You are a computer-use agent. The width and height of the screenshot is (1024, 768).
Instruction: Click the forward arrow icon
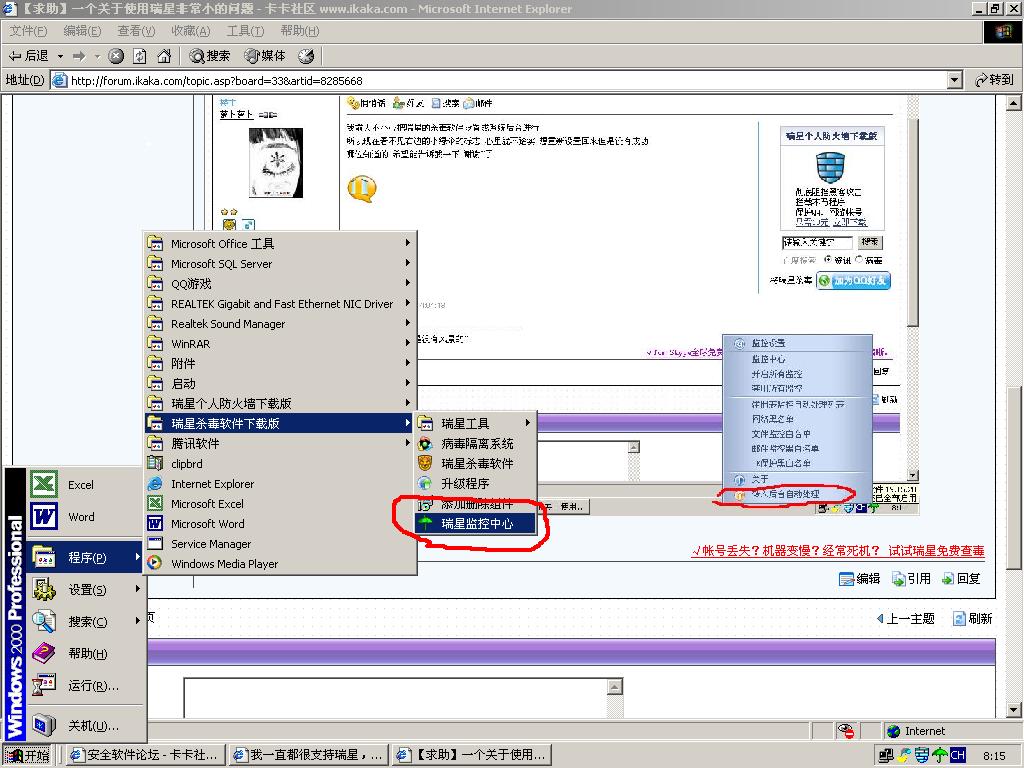[79, 56]
